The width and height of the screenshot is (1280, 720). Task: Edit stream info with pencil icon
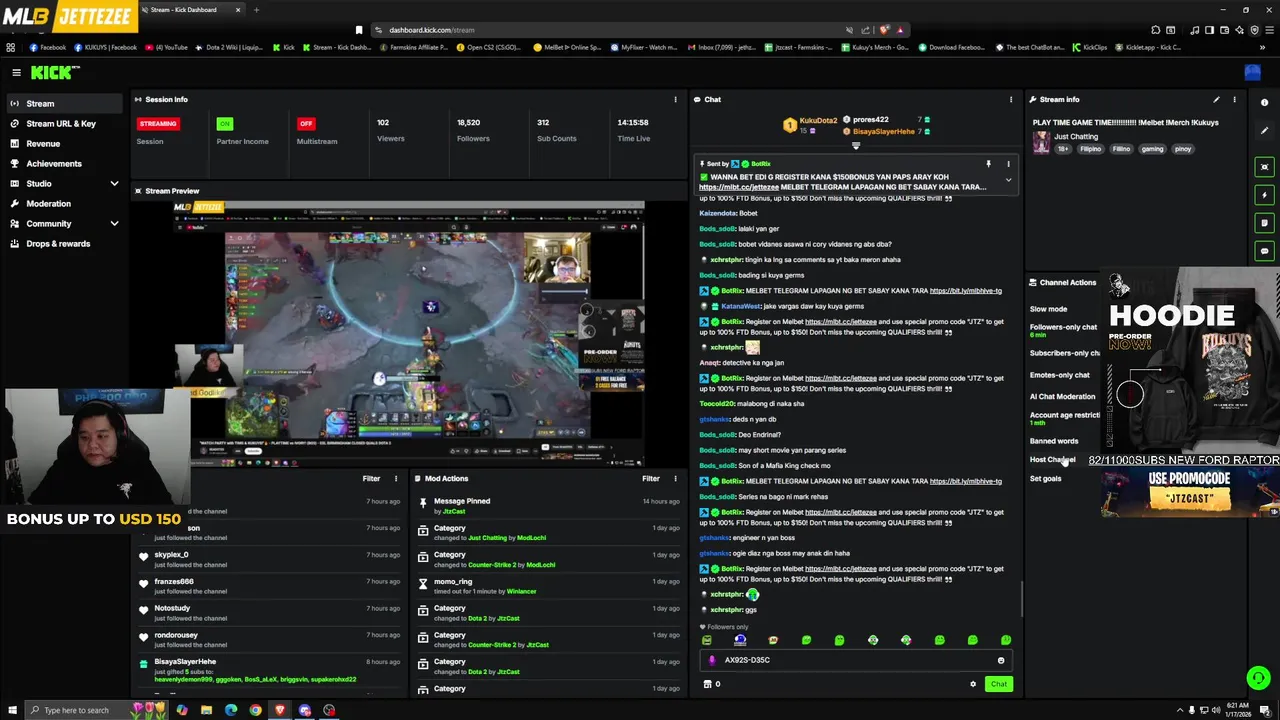pos(1216,99)
